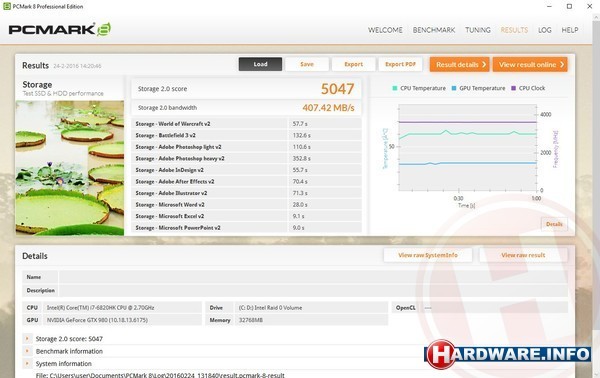
Task: Expand the Benchmark information section
Action: [x=27, y=351]
